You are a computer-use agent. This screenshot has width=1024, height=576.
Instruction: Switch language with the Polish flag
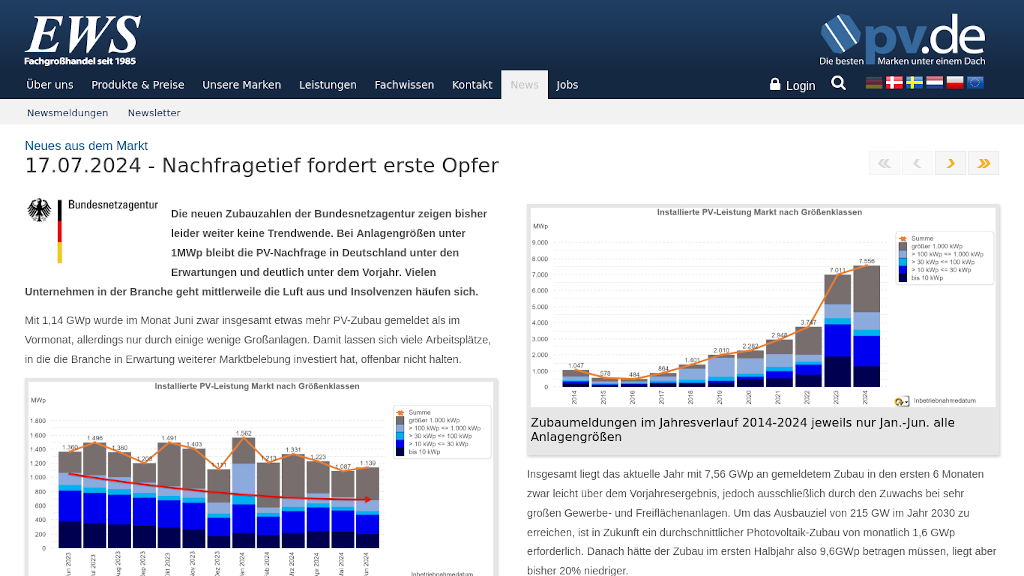click(955, 83)
